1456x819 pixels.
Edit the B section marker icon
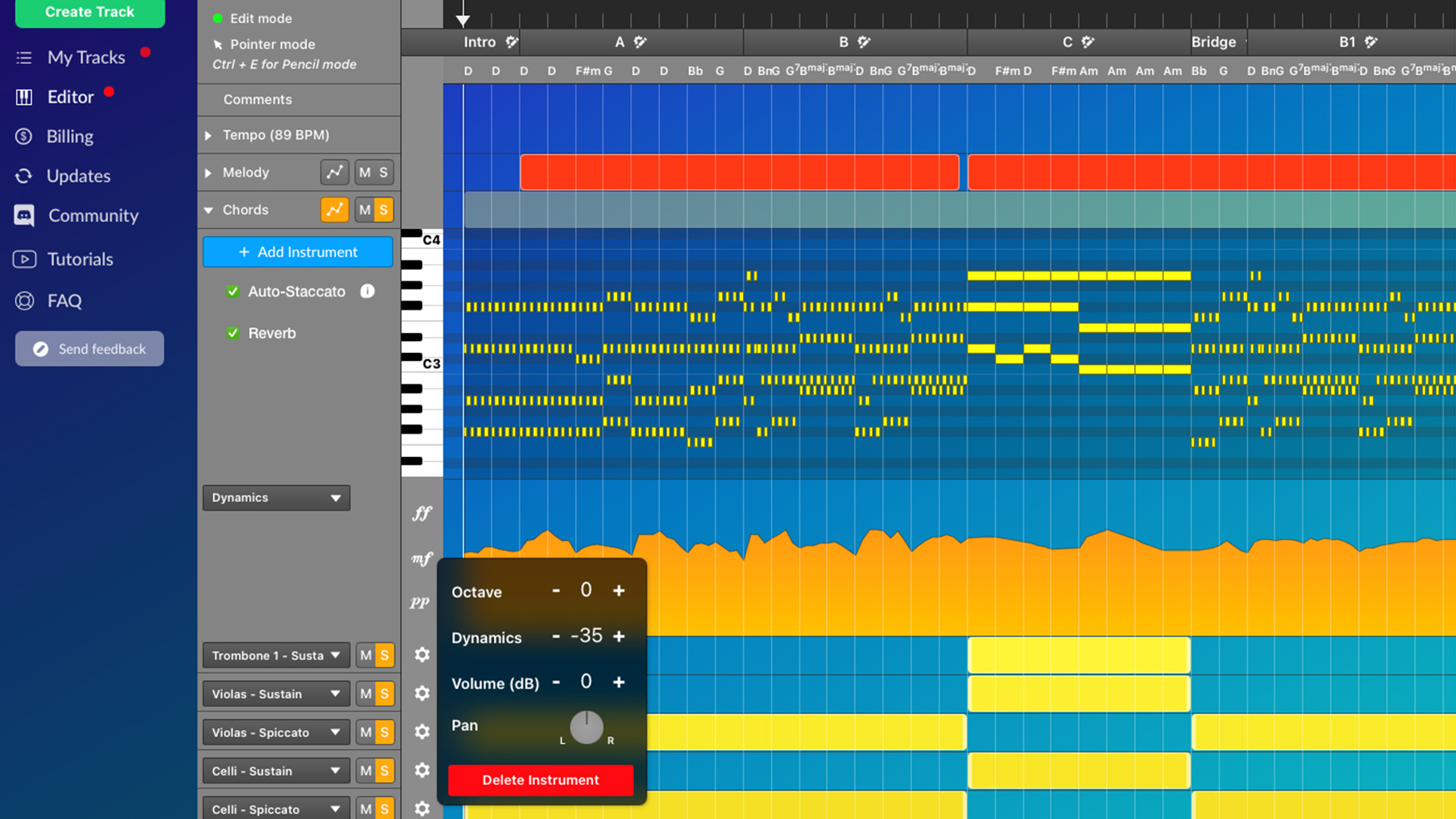[x=864, y=42]
